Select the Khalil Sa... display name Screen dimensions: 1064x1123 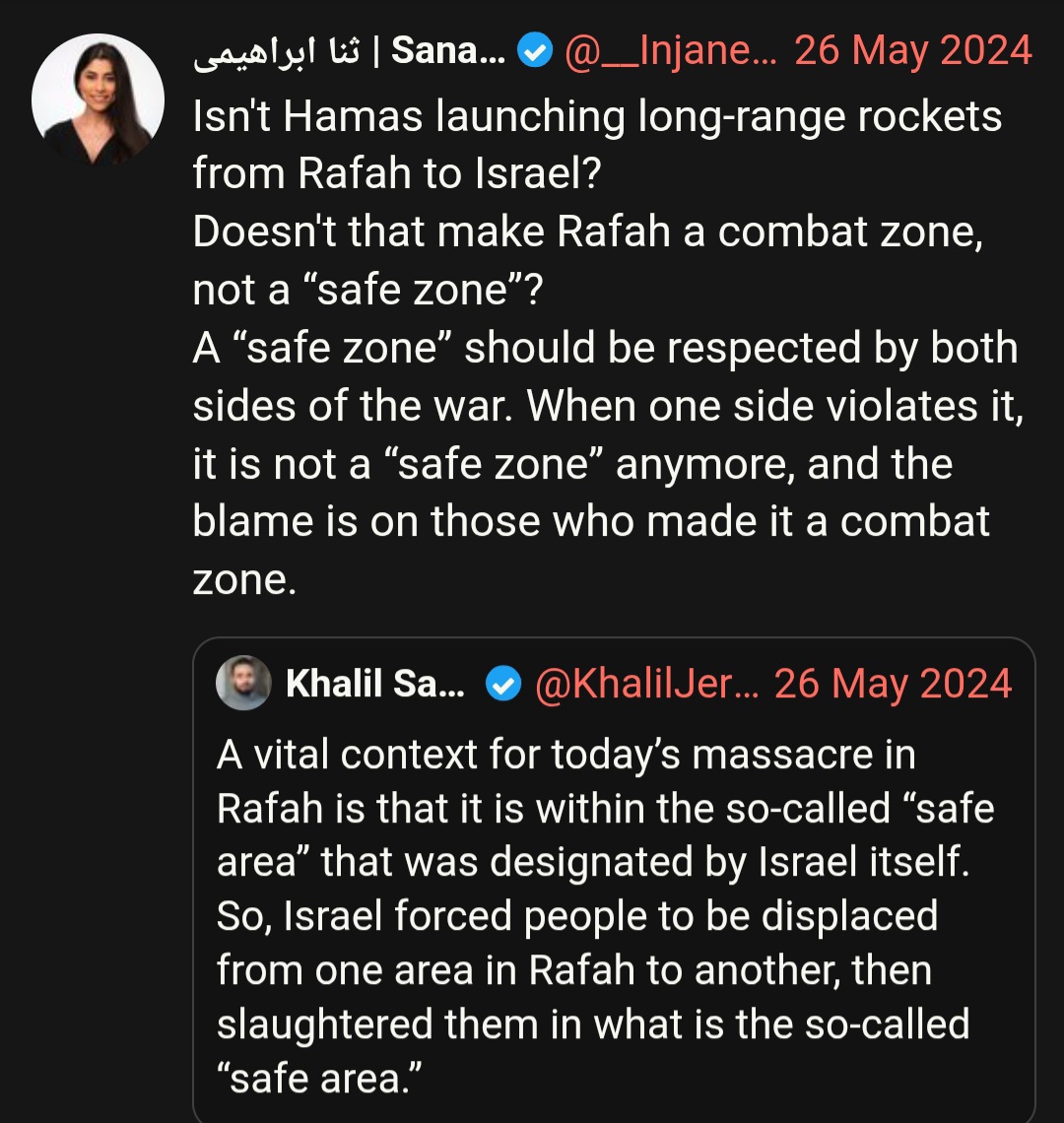point(374,684)
